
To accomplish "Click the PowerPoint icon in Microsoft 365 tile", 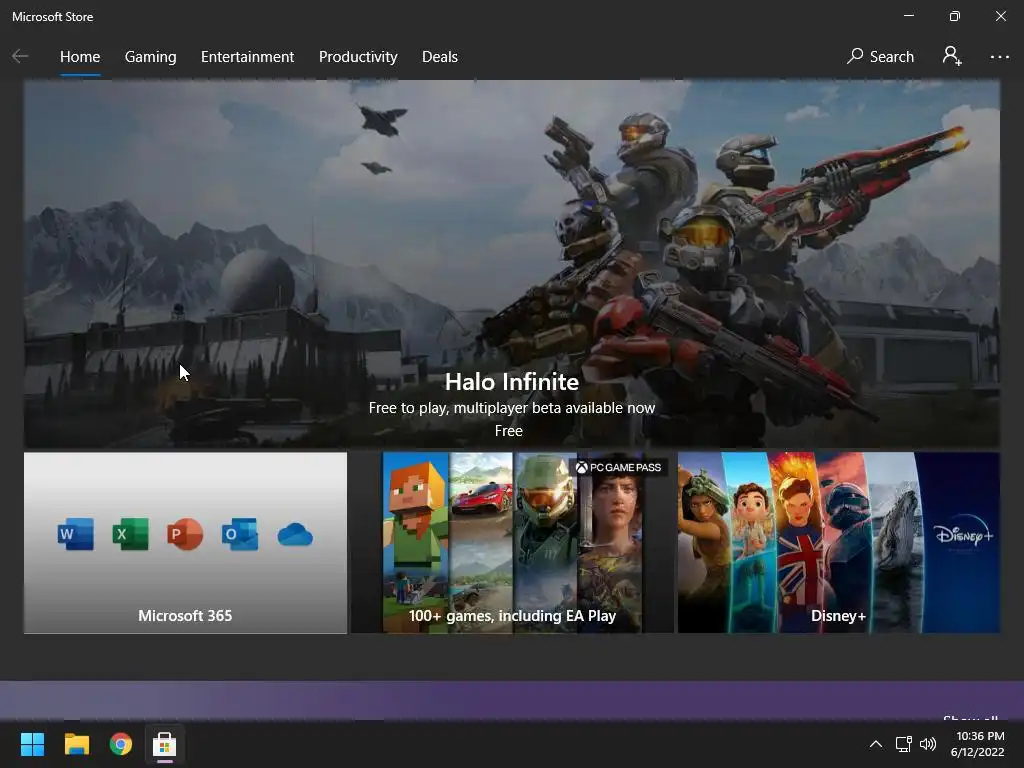I will 185,534.
